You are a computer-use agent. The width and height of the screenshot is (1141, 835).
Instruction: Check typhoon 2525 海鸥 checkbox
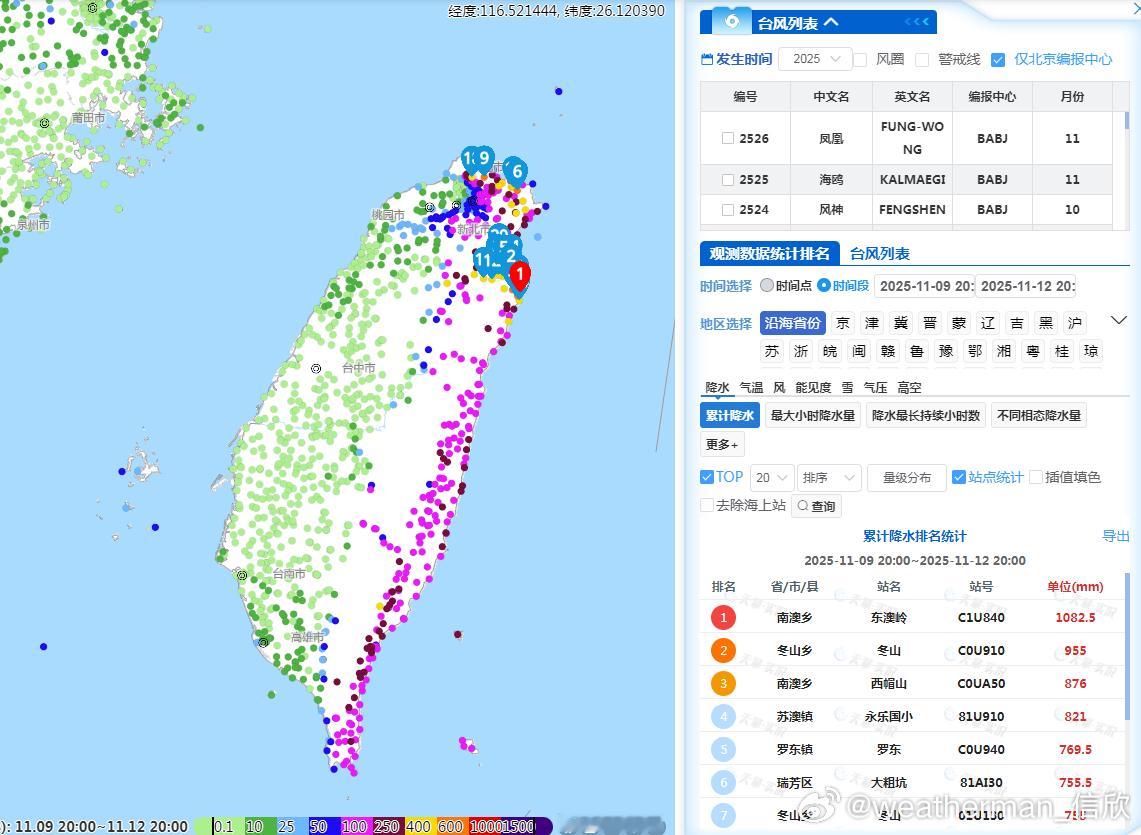click(x=728, y=179)
